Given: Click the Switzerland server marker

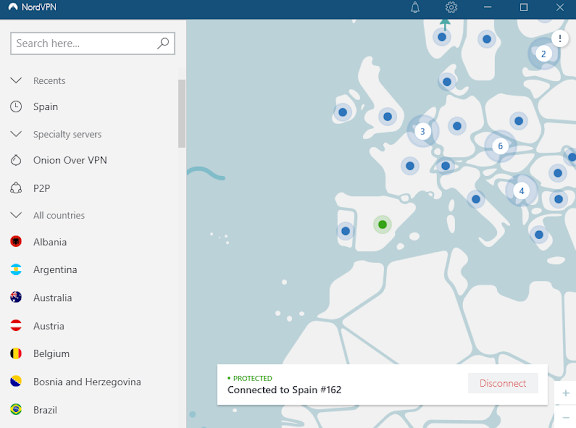Looking at the screenshot, I should (446, 166).
